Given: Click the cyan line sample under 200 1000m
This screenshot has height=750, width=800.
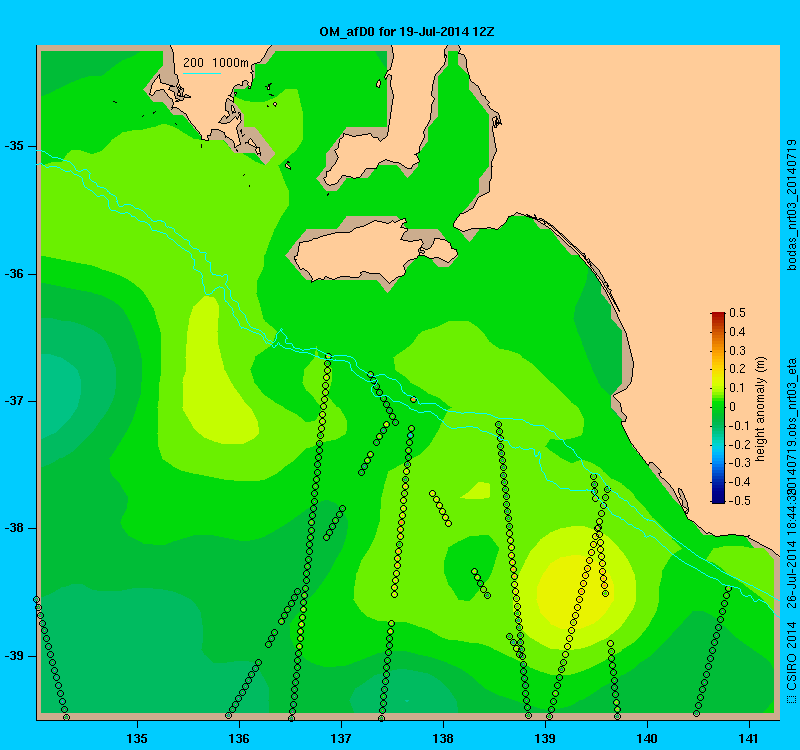Looking at the screenshot, I should point(202,73).
